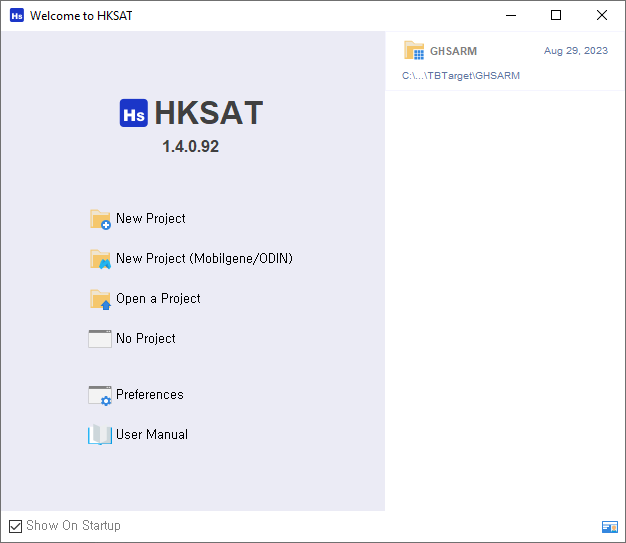Click the path C:\...\TBTarget\GHSARM

coord(461,76)
